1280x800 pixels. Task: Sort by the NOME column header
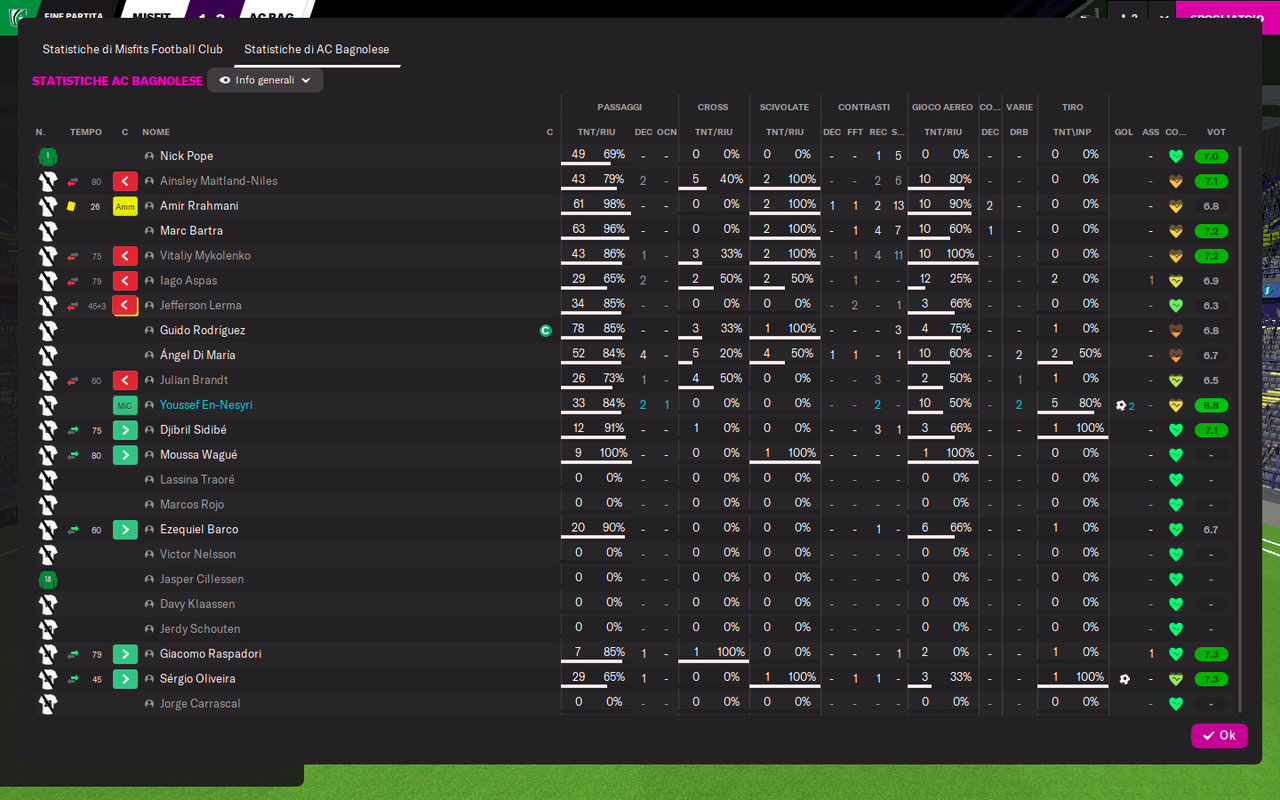click(x=156, y=132)
